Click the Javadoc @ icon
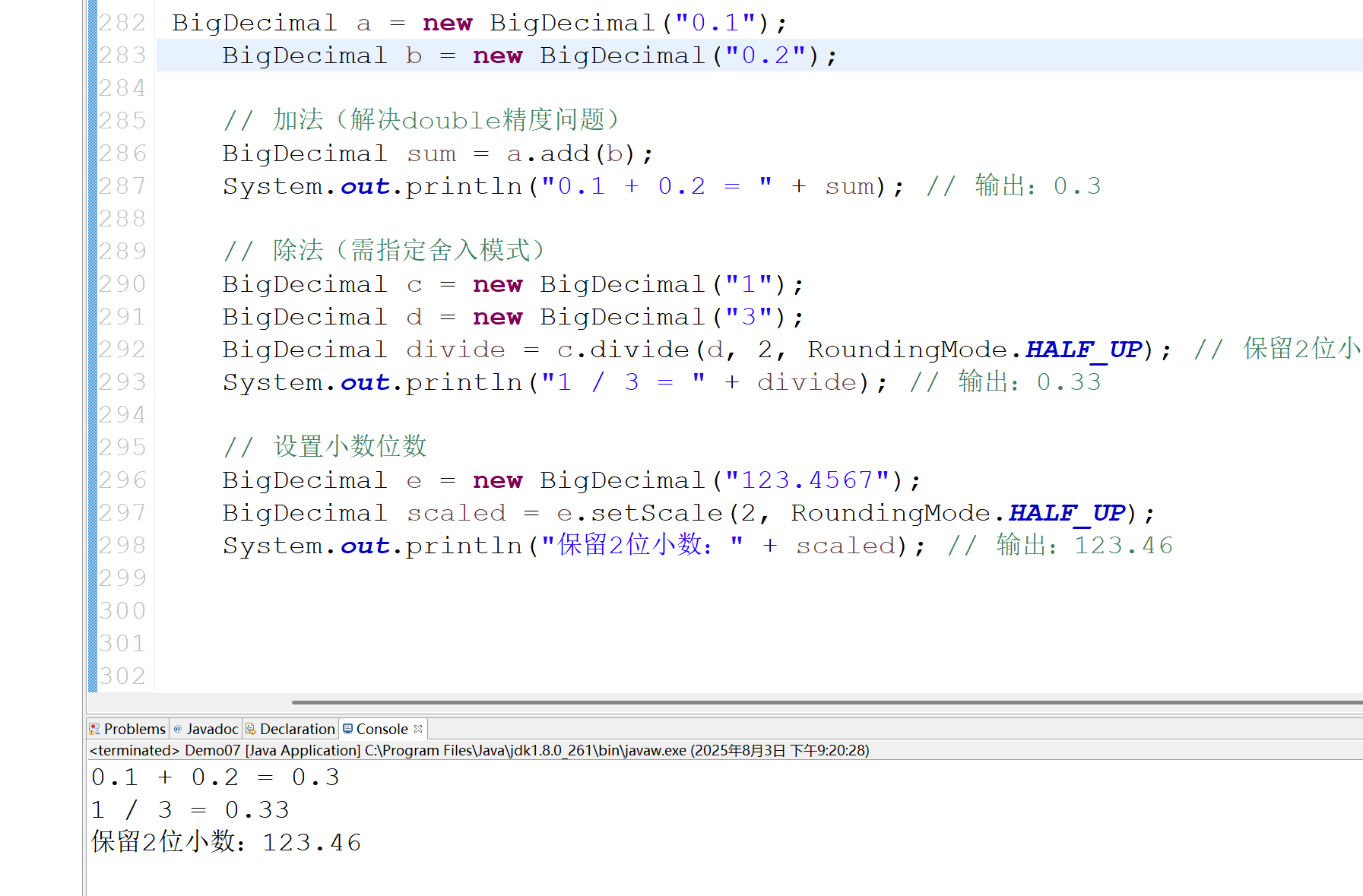This screenshot has width=1363, height=896. point(178,728)
